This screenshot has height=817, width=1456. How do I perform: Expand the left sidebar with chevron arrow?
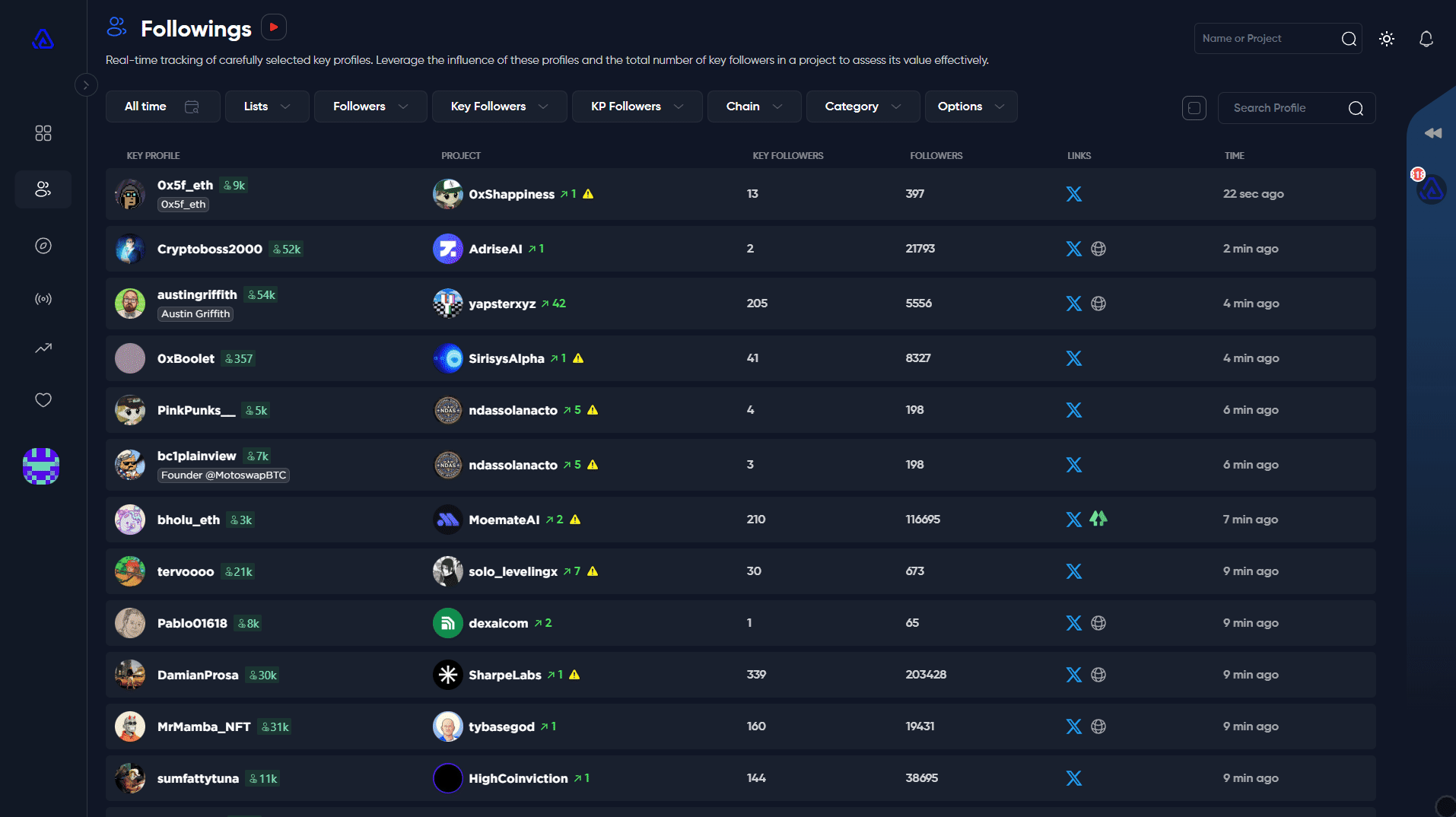click(86, 85)
